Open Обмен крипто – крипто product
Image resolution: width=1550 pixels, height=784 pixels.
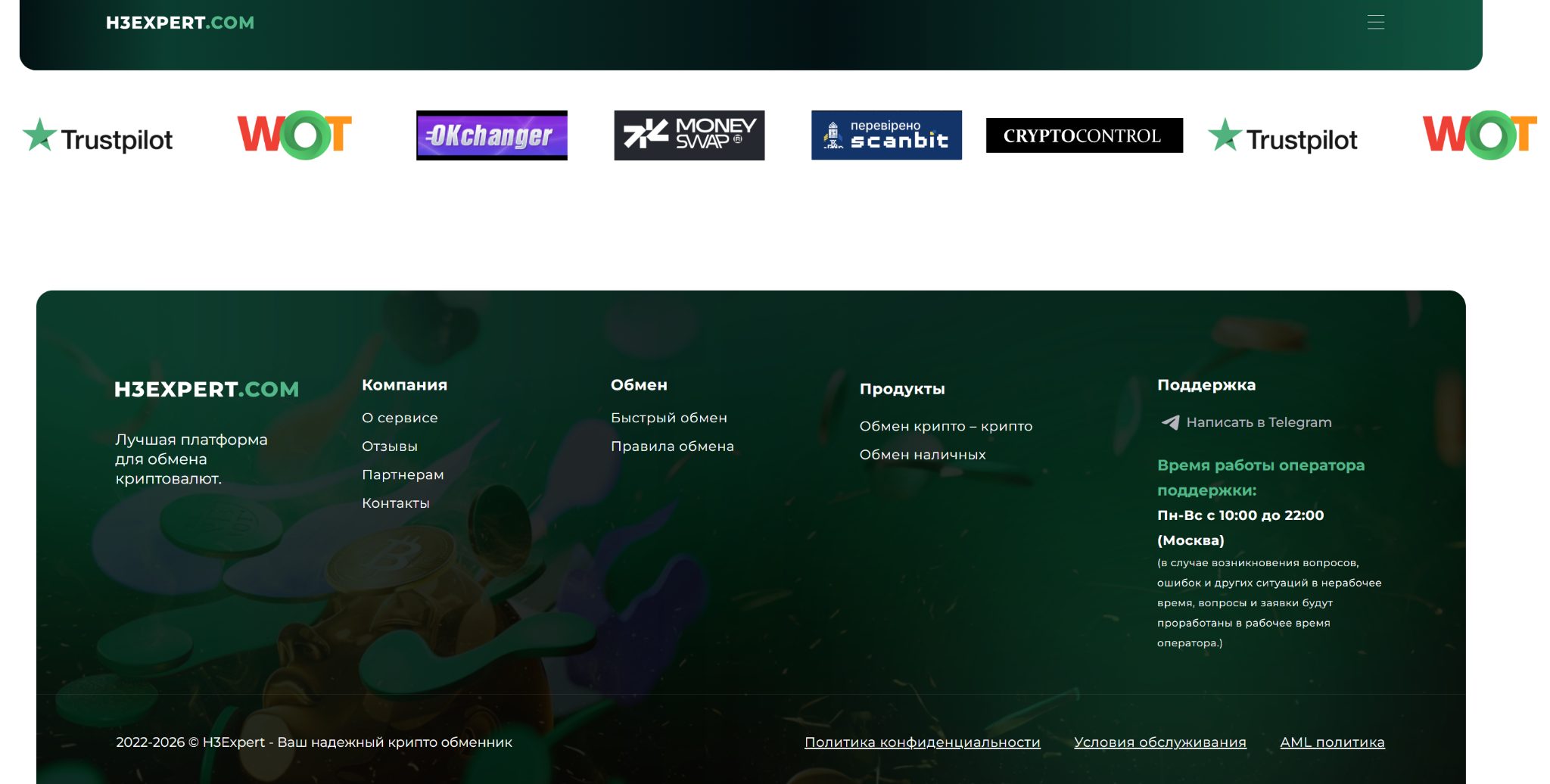pos(946,426)
